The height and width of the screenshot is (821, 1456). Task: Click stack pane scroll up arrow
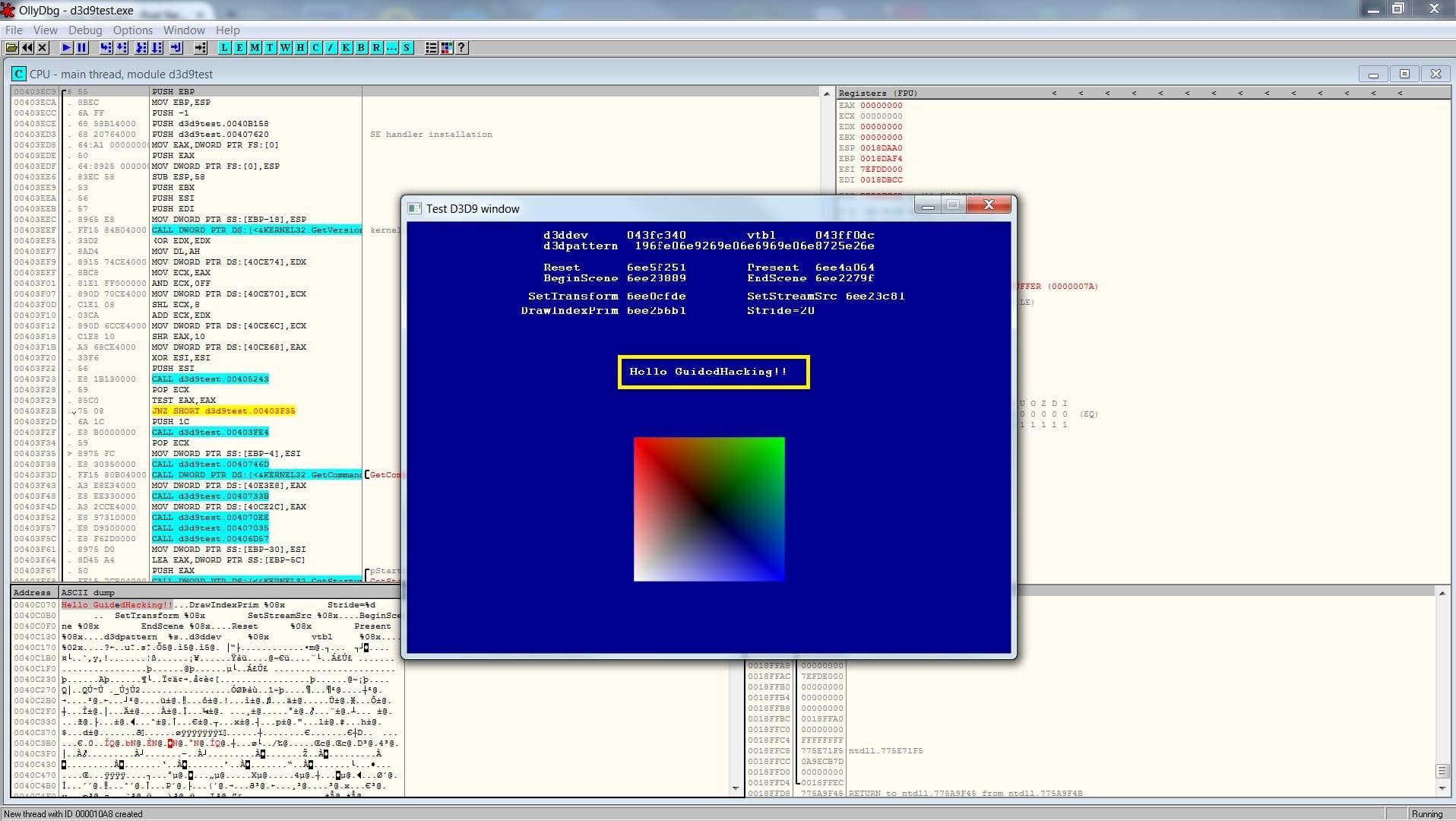tap(1442, 592)
